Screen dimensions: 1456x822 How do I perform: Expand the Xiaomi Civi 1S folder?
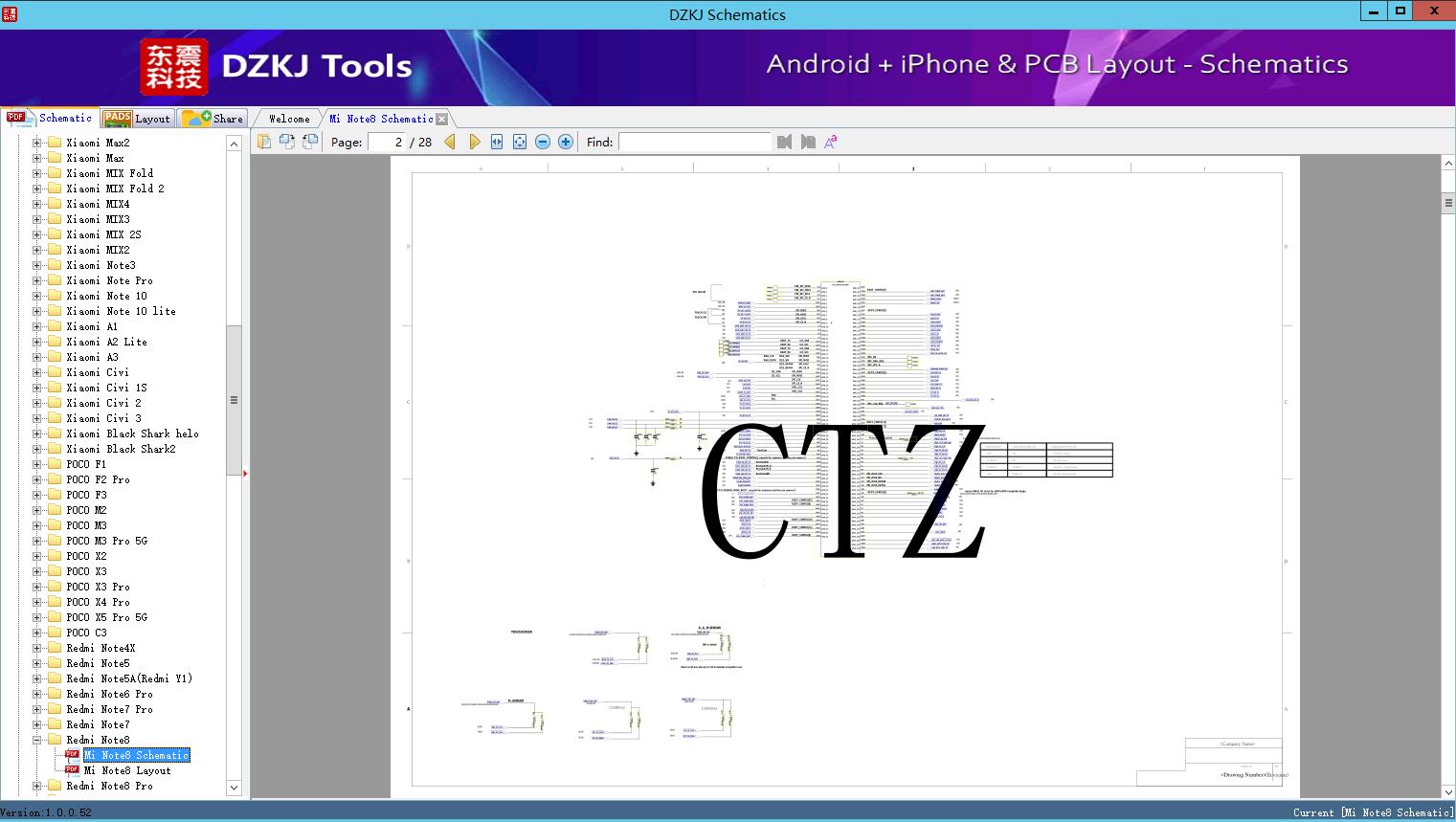36,388
